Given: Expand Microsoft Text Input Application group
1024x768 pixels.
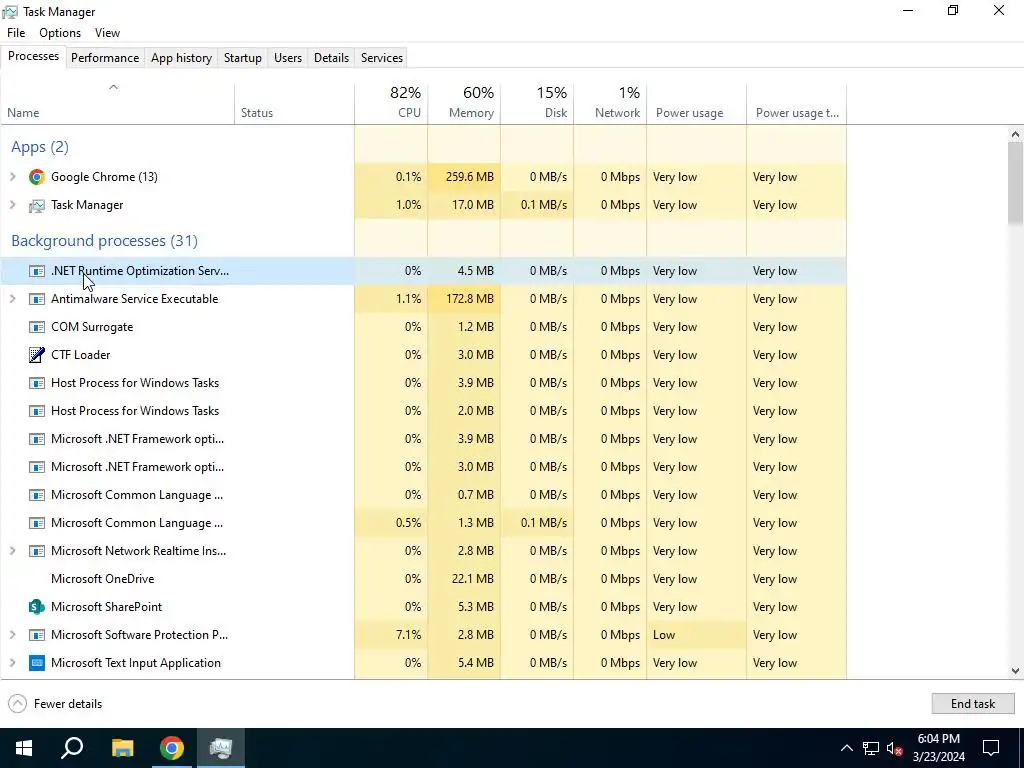Looking at the screenshot, I should click(12, 663).
